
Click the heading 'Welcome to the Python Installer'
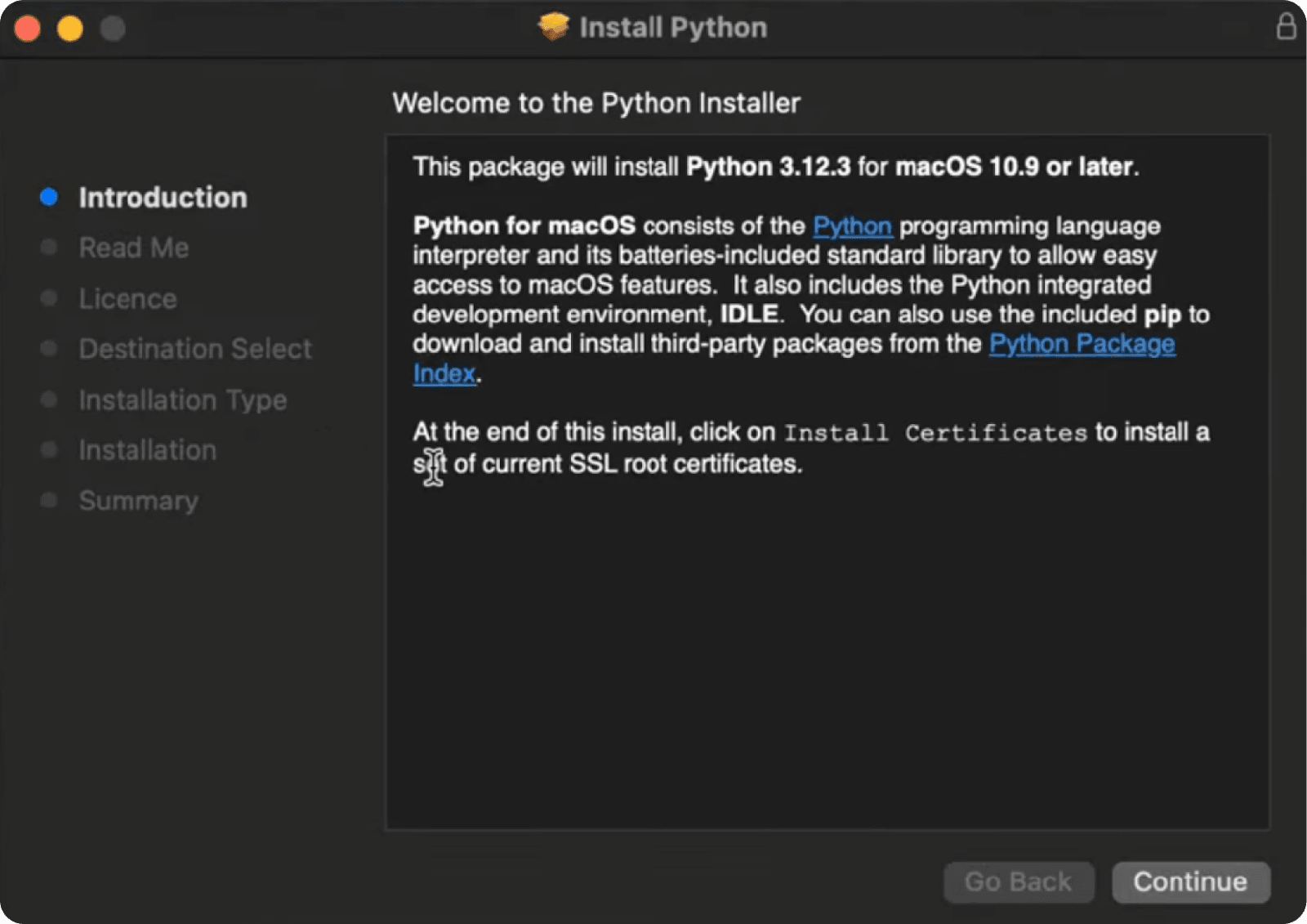coord(596,103)
